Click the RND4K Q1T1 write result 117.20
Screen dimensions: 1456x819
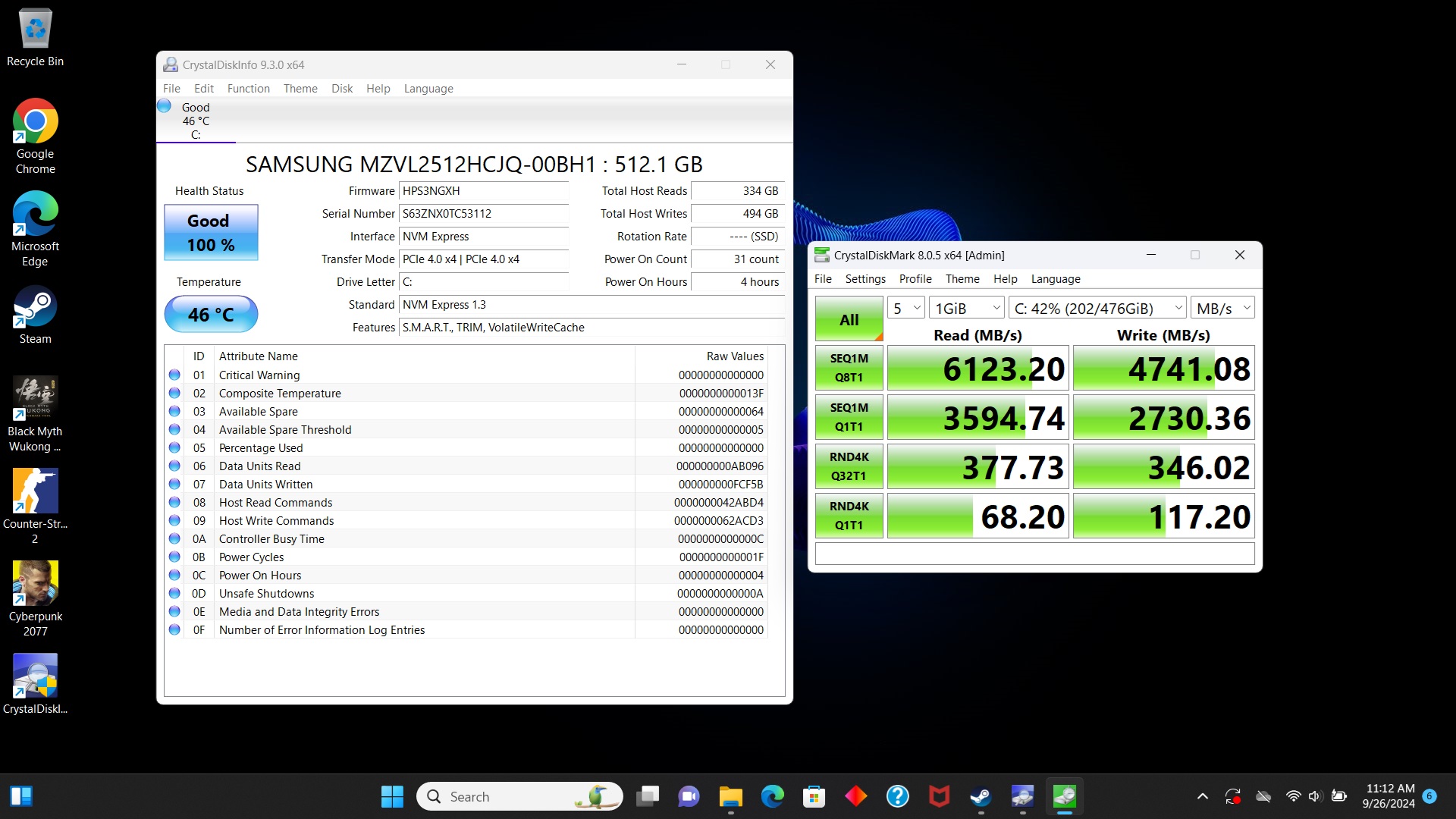tap(1164, 516)
